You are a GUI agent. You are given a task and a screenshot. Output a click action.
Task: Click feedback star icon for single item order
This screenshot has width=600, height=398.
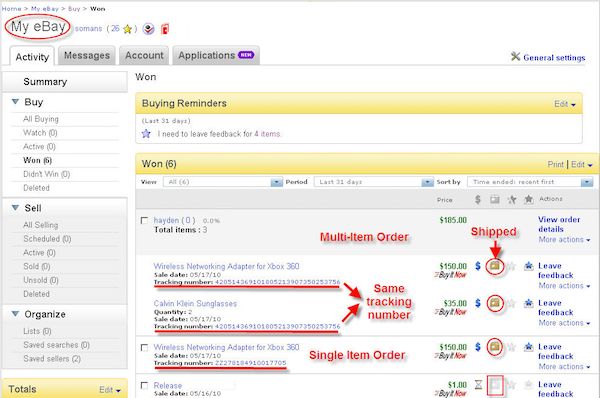(x=529, y=347)
